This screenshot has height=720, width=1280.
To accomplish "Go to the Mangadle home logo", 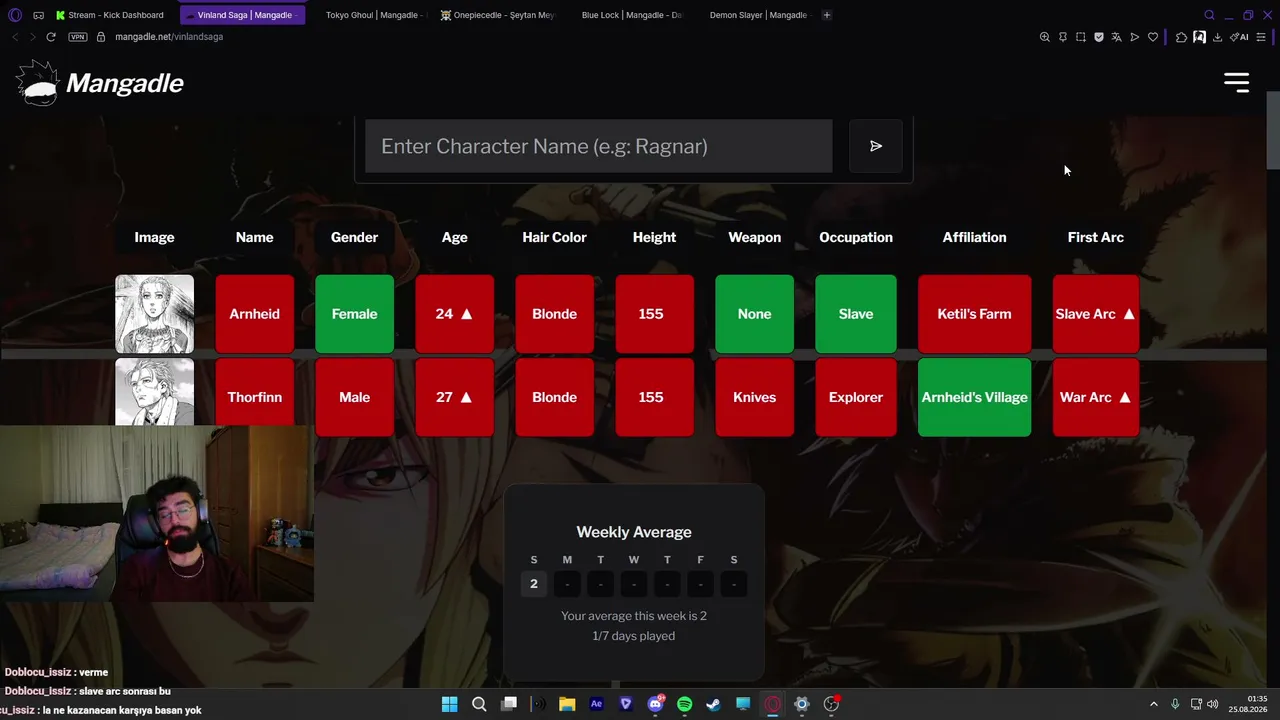I will click(x=100, y=83).
